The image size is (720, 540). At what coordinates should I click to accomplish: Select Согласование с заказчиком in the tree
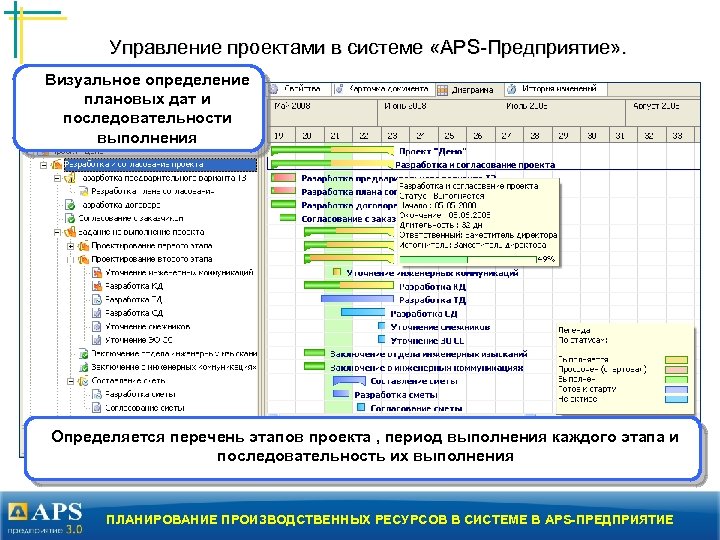(131, 219)
